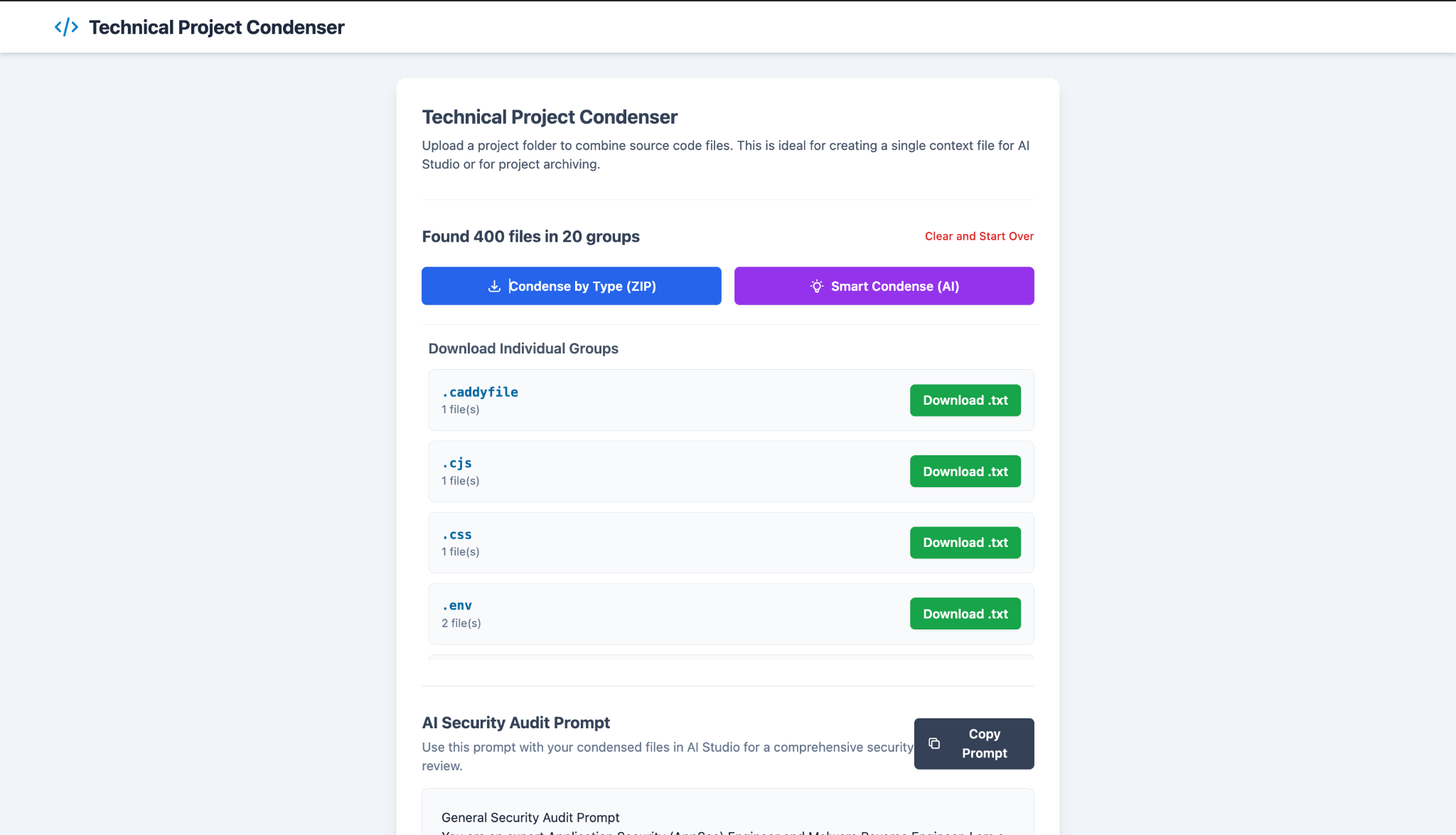Download the .caddyfile group as .txt
The width and height of the screenshot is (1456, 835).
(x=965, y=400)
